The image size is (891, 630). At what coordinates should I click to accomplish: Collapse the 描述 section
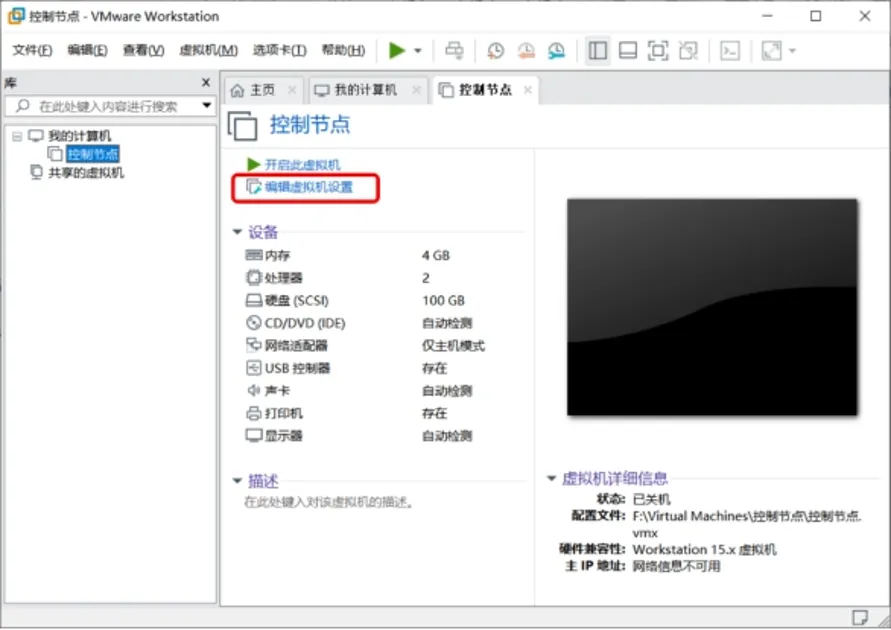pyautogui.click(x=238, y=481)
